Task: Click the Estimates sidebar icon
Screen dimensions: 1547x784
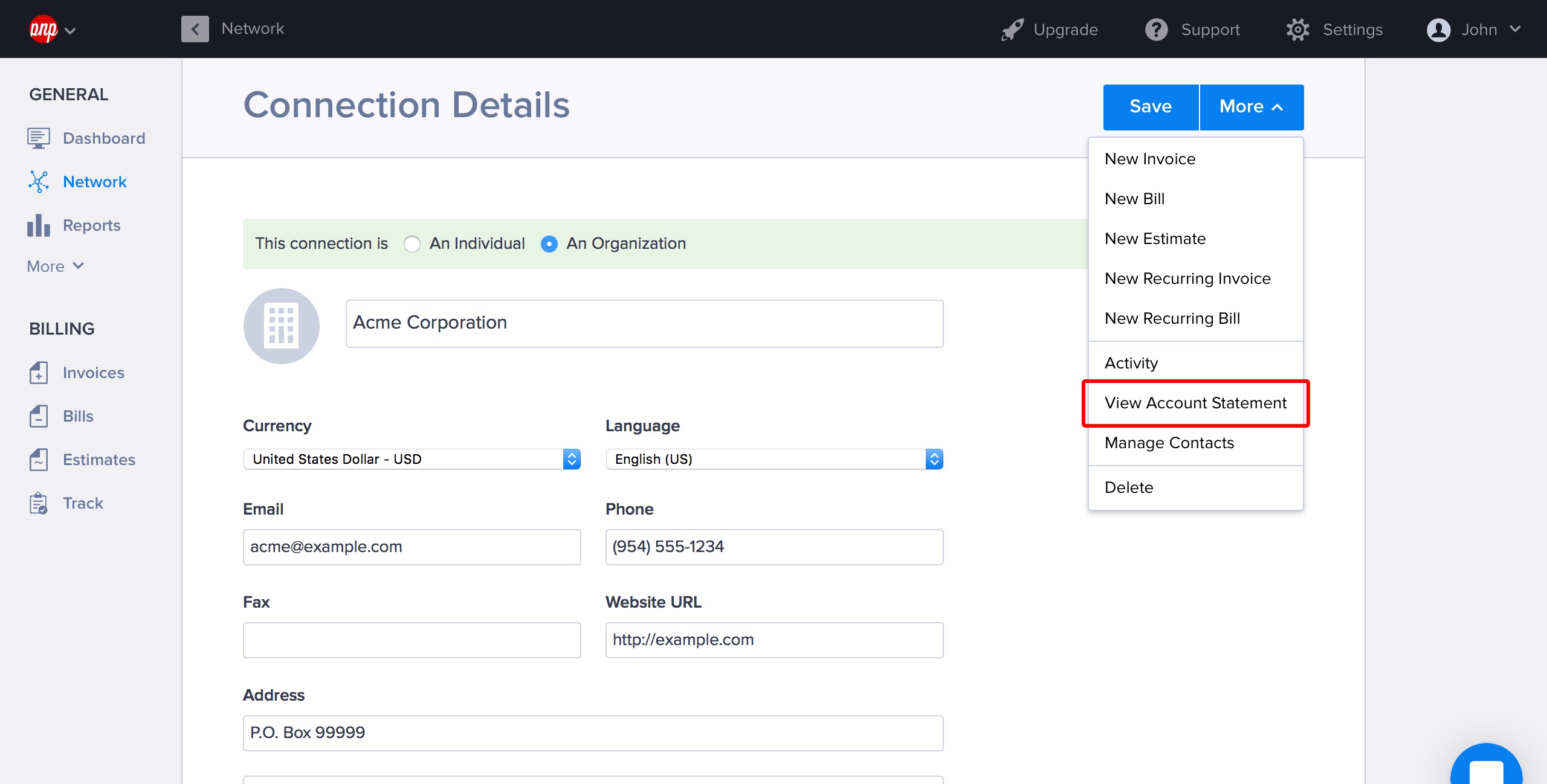Action: point(38,460)
